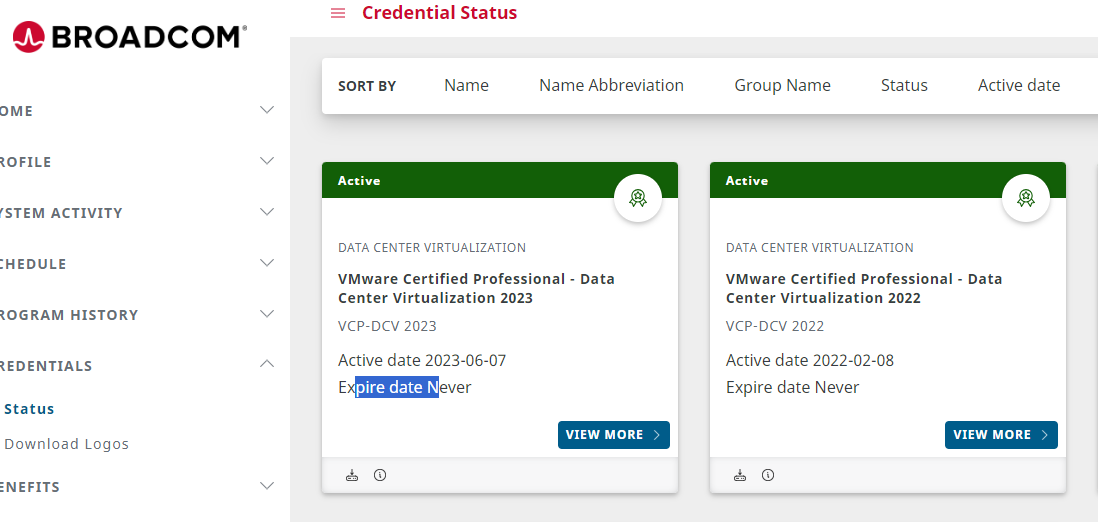This screenshot has height=522, width=1098.
Task: Sort credentials by Group Name
Action: 782,85
